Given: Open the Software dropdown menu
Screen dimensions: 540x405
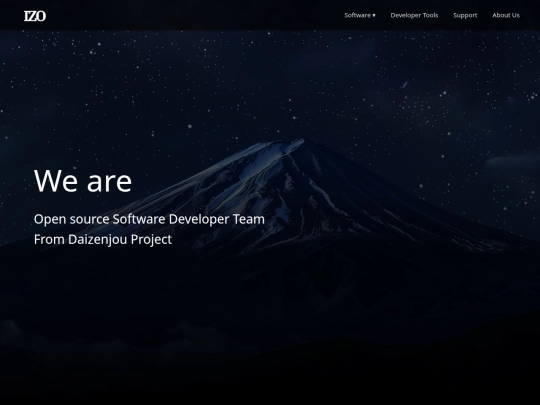Looking at the screenshot, I should (x=360, y=15).
